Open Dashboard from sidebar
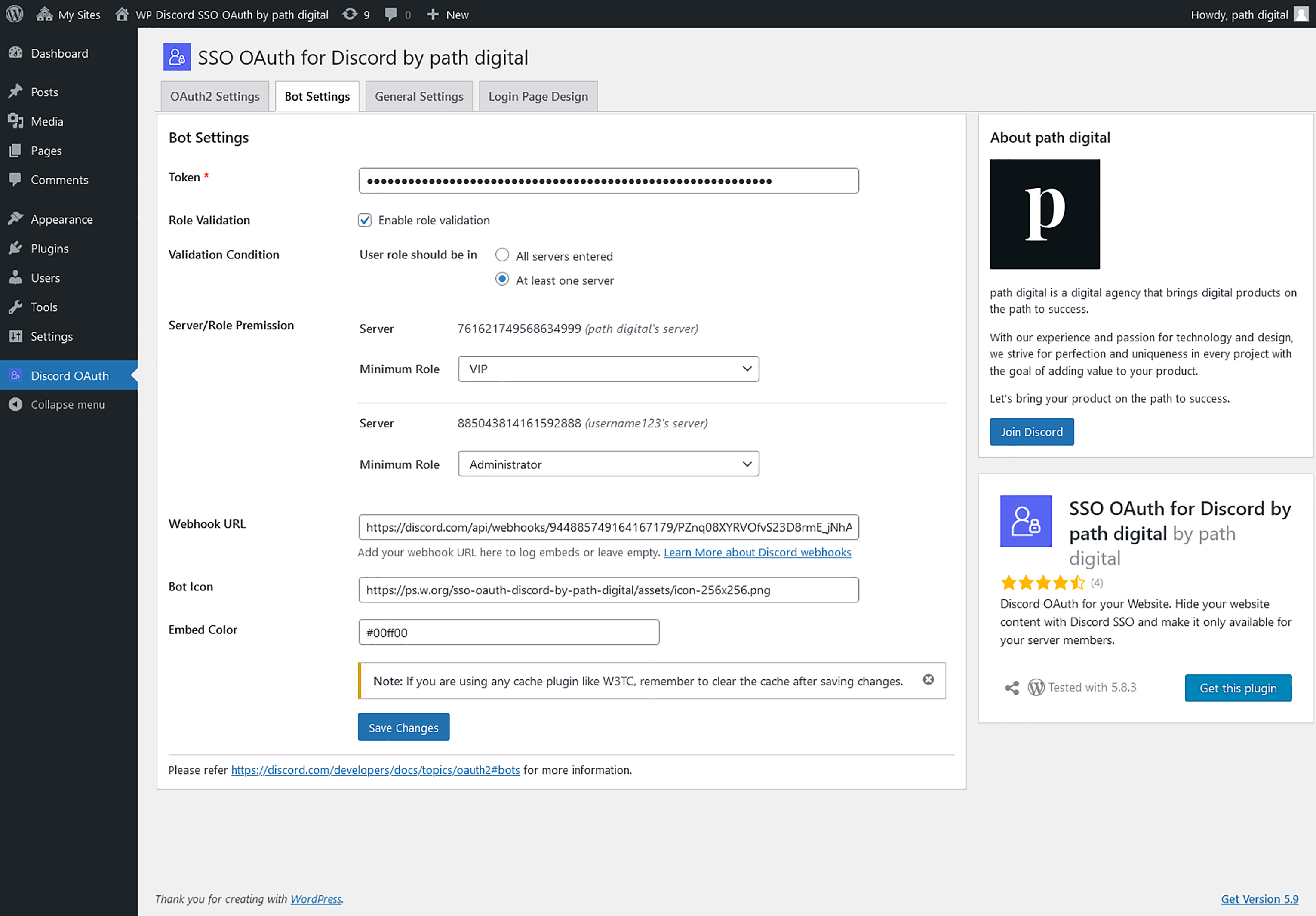1316x916 pixels. click(69, 53)
